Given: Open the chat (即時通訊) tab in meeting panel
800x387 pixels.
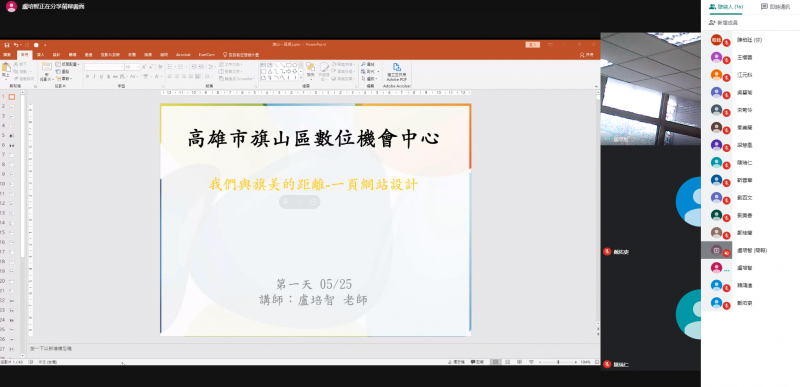Looking at the screenshot, I should [x=775, y=7].
